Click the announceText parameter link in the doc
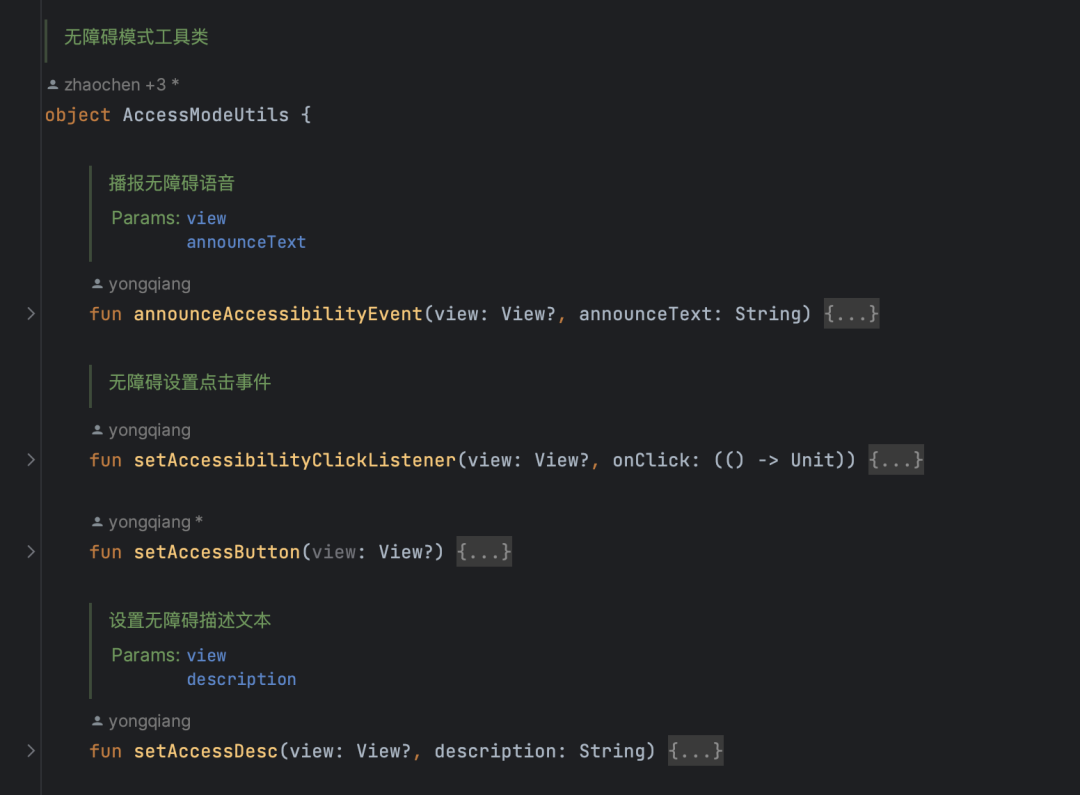Viewport: 1080px width, 795px height. pyautogui.click(x=246, y=242)
